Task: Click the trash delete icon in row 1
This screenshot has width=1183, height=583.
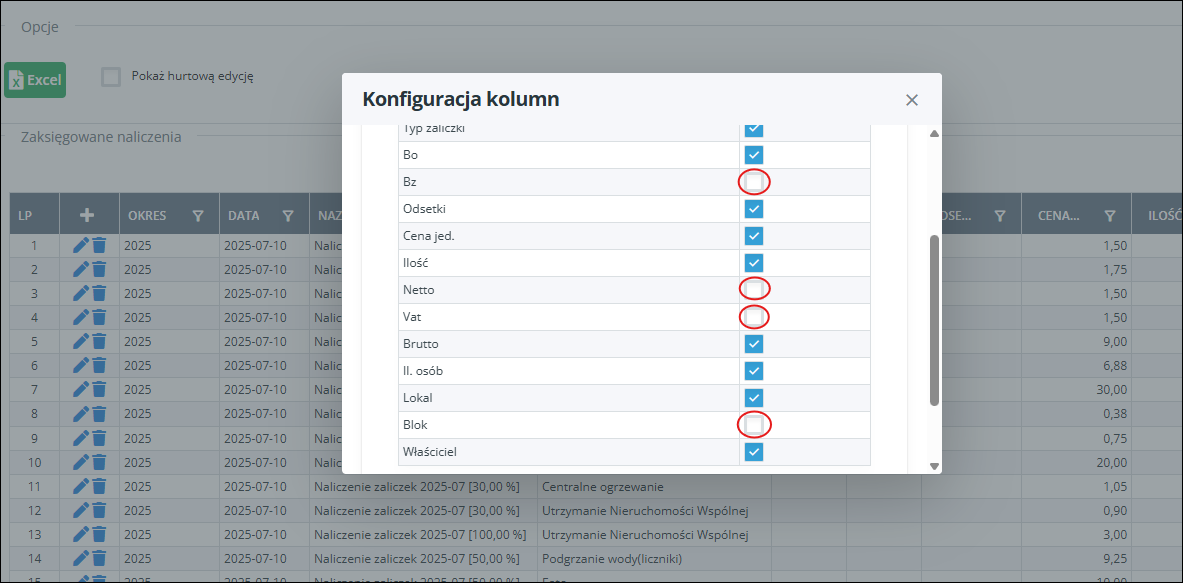Action: point(99,246)
